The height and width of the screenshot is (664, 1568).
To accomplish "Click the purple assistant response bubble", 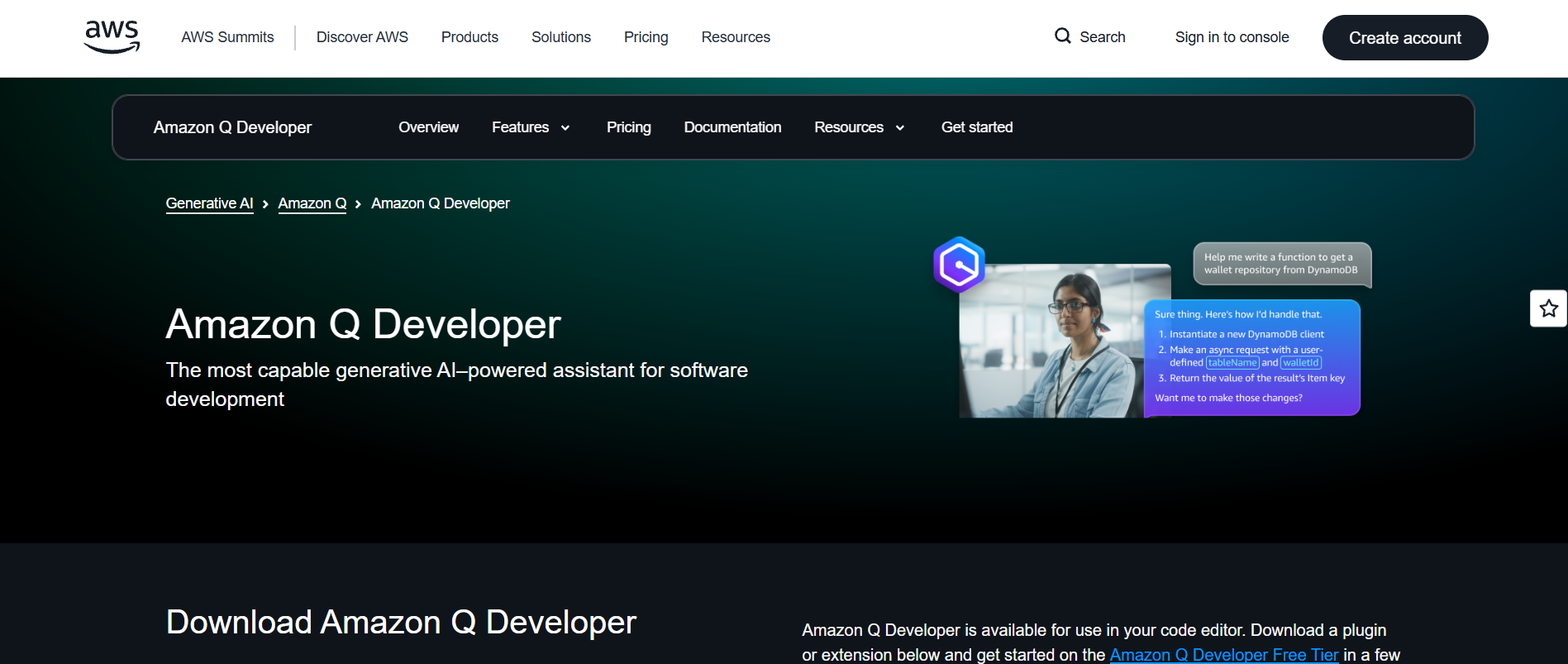I will click(1251, 357).
